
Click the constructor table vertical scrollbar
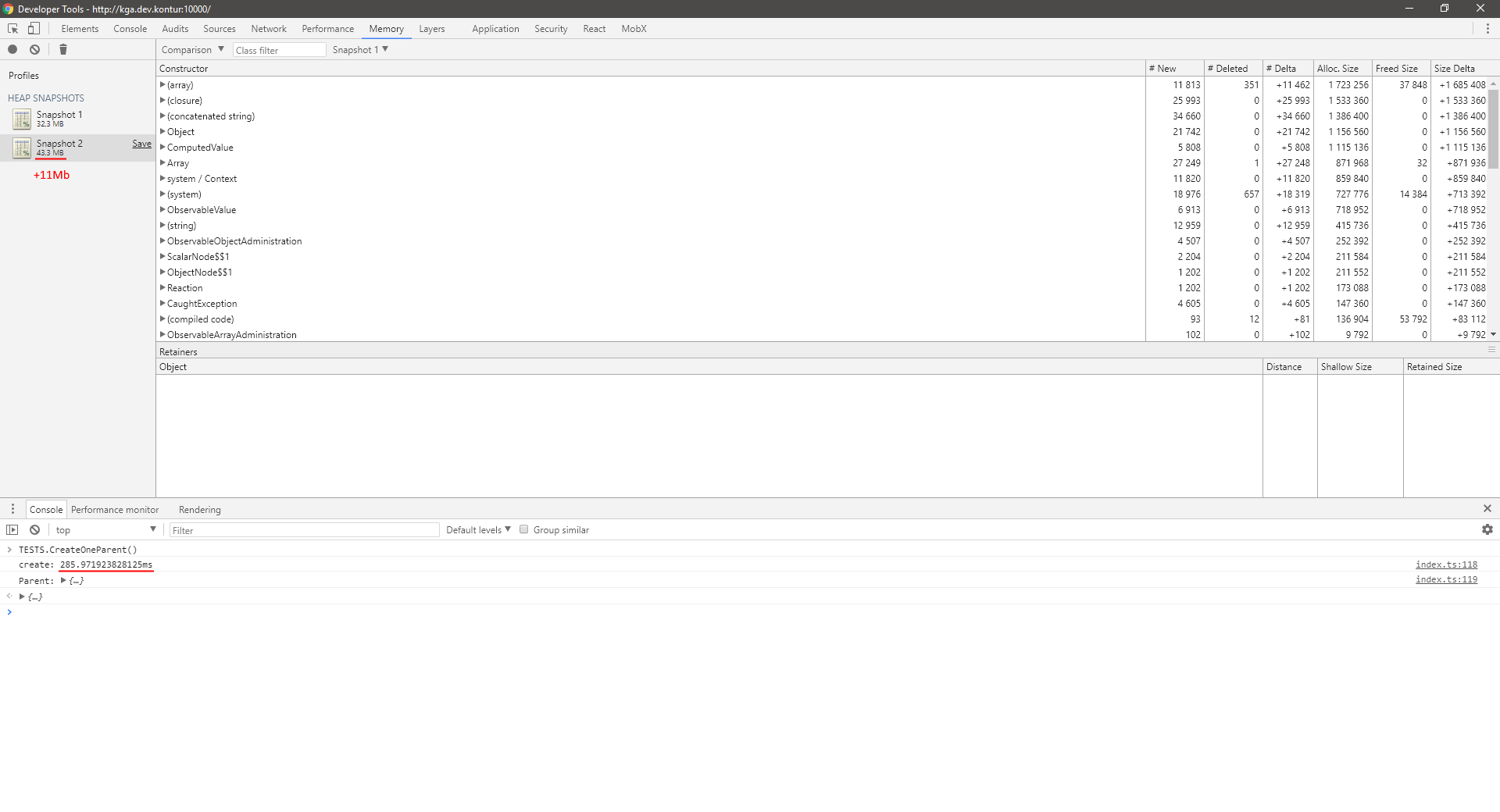pos(1493,129)
